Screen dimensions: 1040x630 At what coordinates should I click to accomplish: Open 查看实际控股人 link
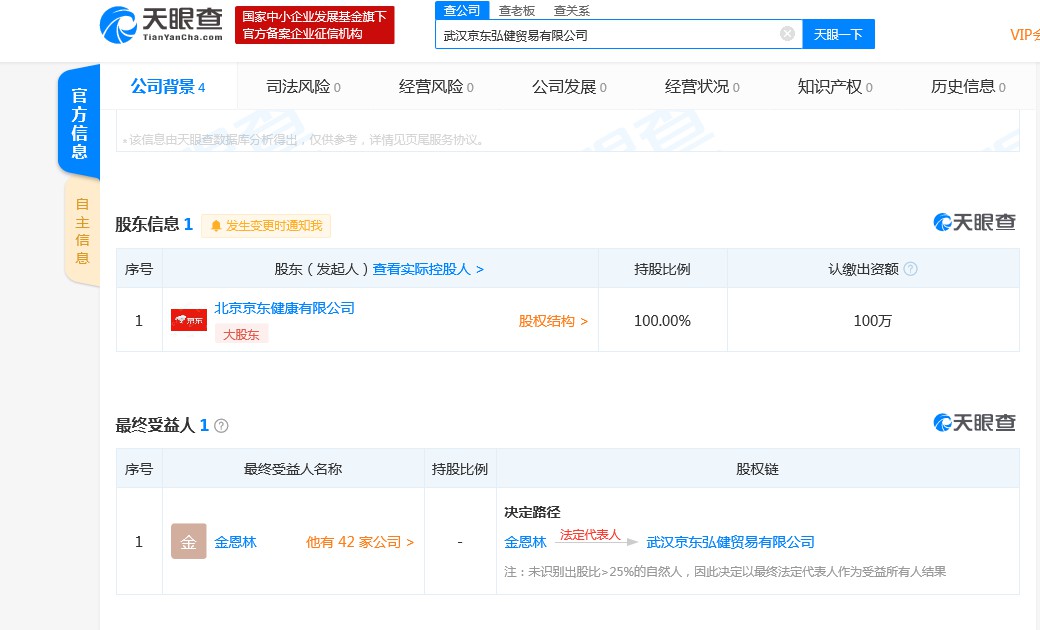click(x=428, y=269)
